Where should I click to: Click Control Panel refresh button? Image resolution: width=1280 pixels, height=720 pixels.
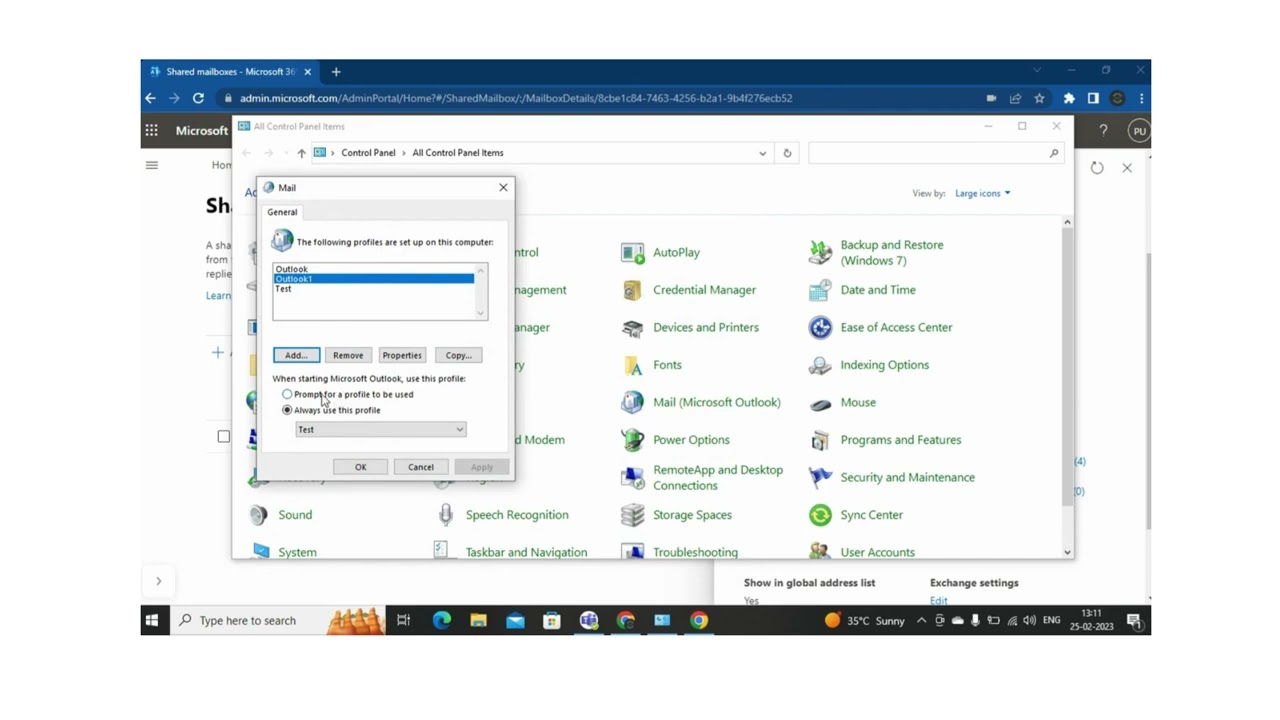point(787,153)
